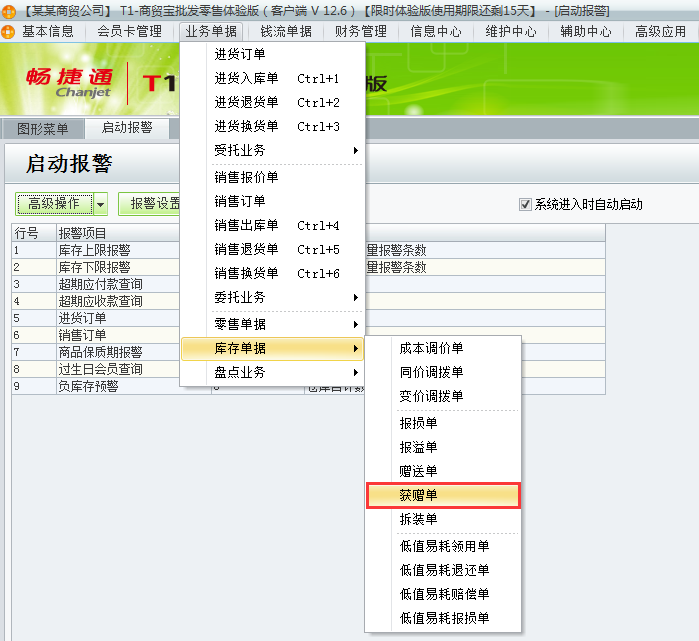The height and width of the screenshot is (641, 699).
Task: Select 销售出库单 menu item
Action: [273, 226]
